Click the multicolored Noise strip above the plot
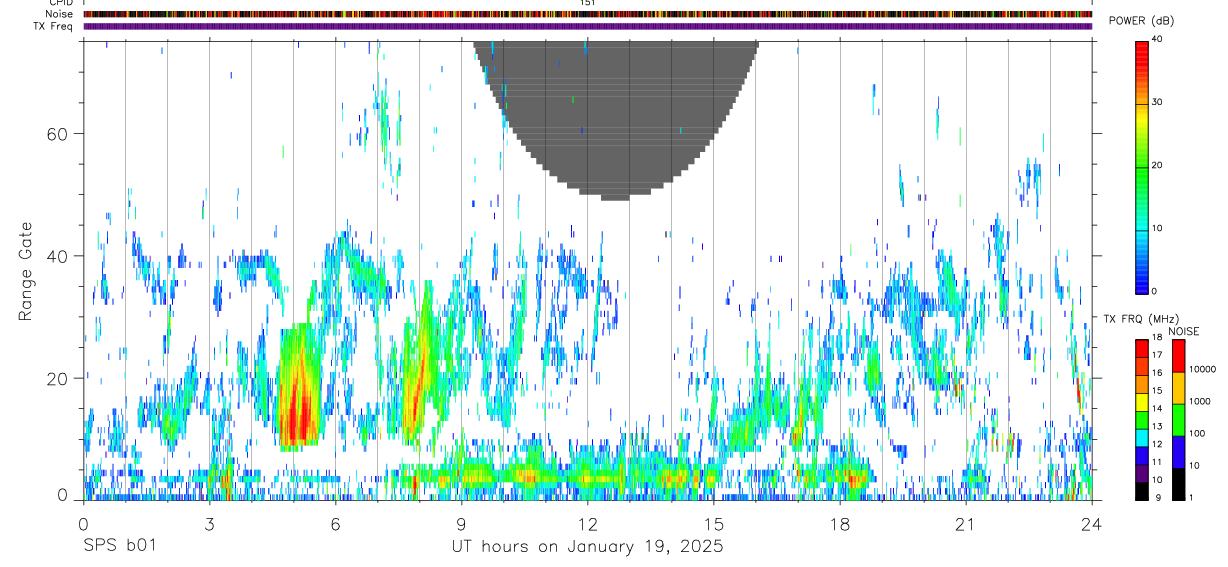 [x=588, y=14]
